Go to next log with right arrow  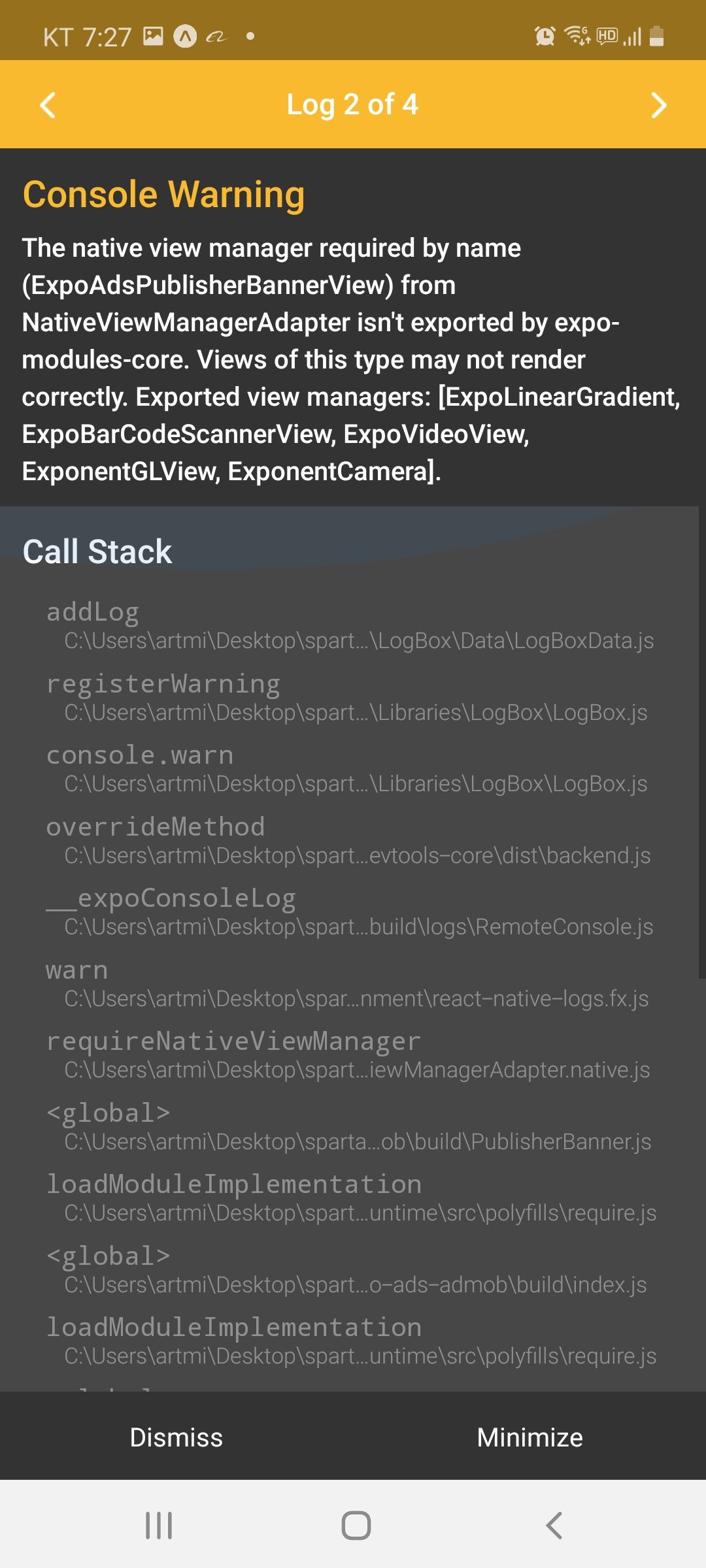click(x=659, y=105)
